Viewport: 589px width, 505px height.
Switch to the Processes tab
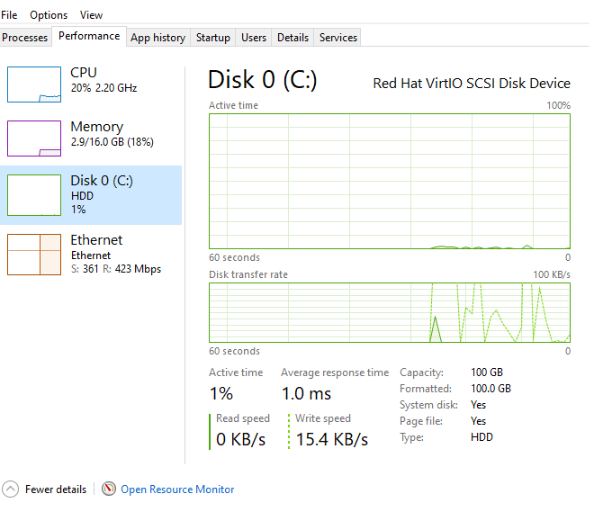(25, 37)
